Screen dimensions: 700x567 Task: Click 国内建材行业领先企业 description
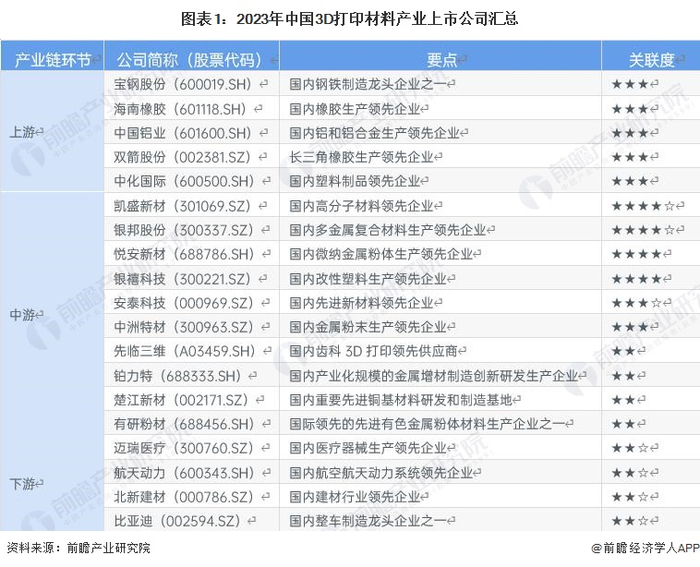(x=354, y=497)
